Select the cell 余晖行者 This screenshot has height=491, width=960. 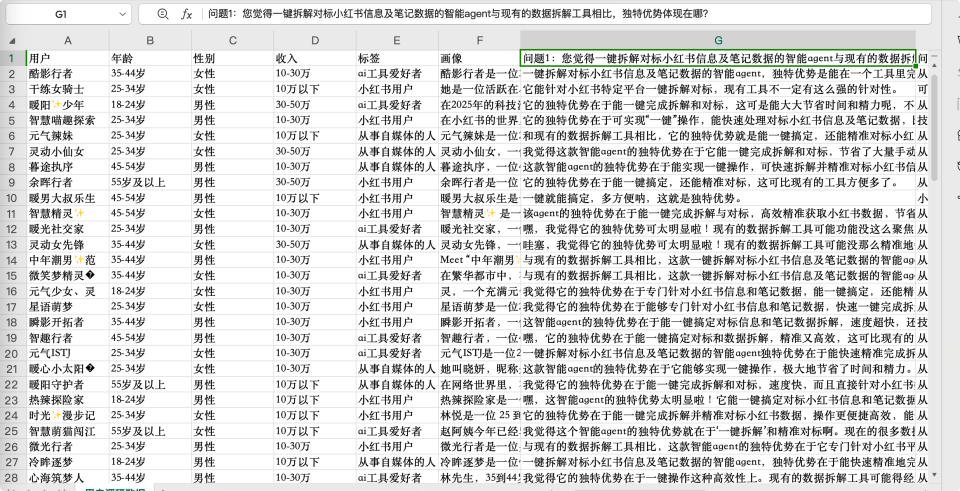[68, 182]
